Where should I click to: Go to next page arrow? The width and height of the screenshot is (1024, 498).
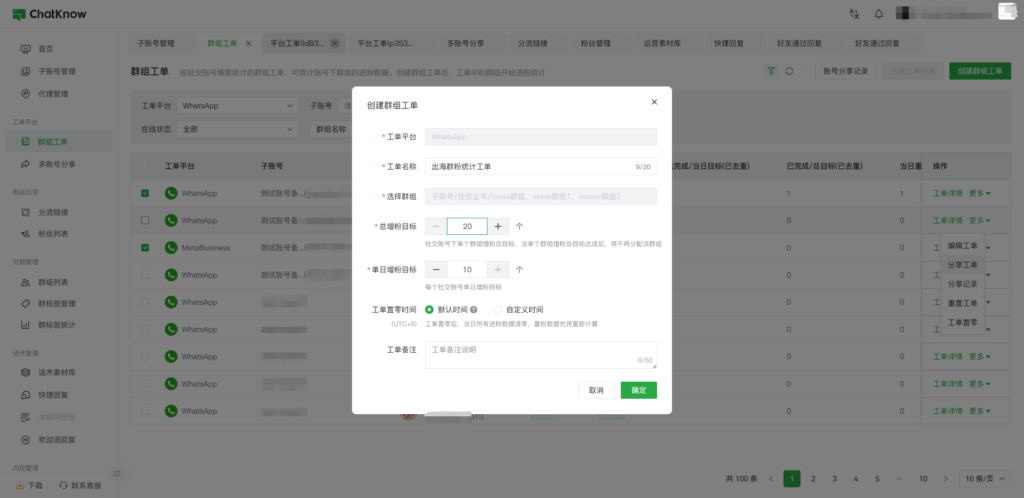[x=945, y=478]
